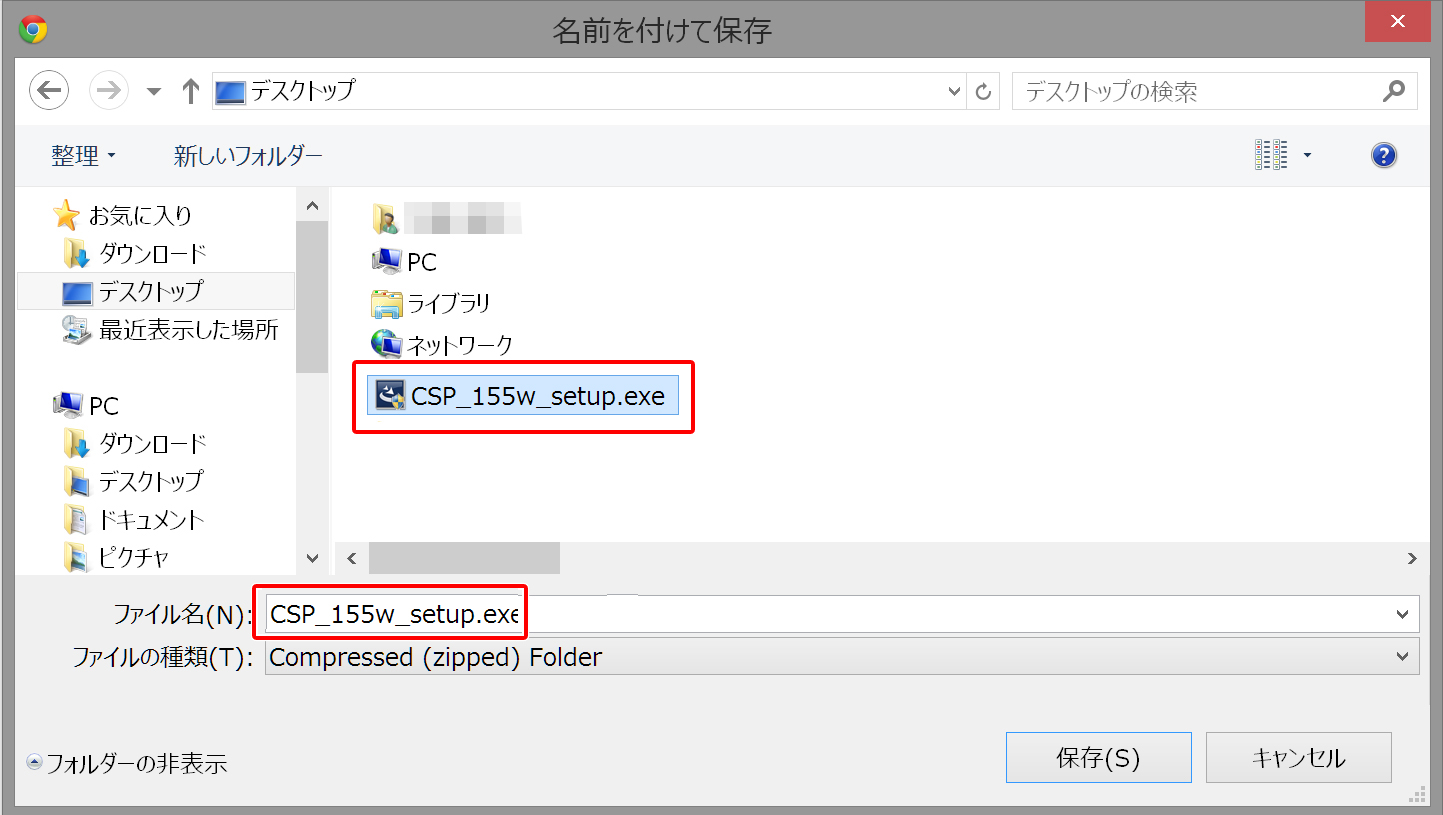Click the search magnifier icon
Image resolution: width=1443 pixels, height=815 pixels.
(x=1393, y=91)
